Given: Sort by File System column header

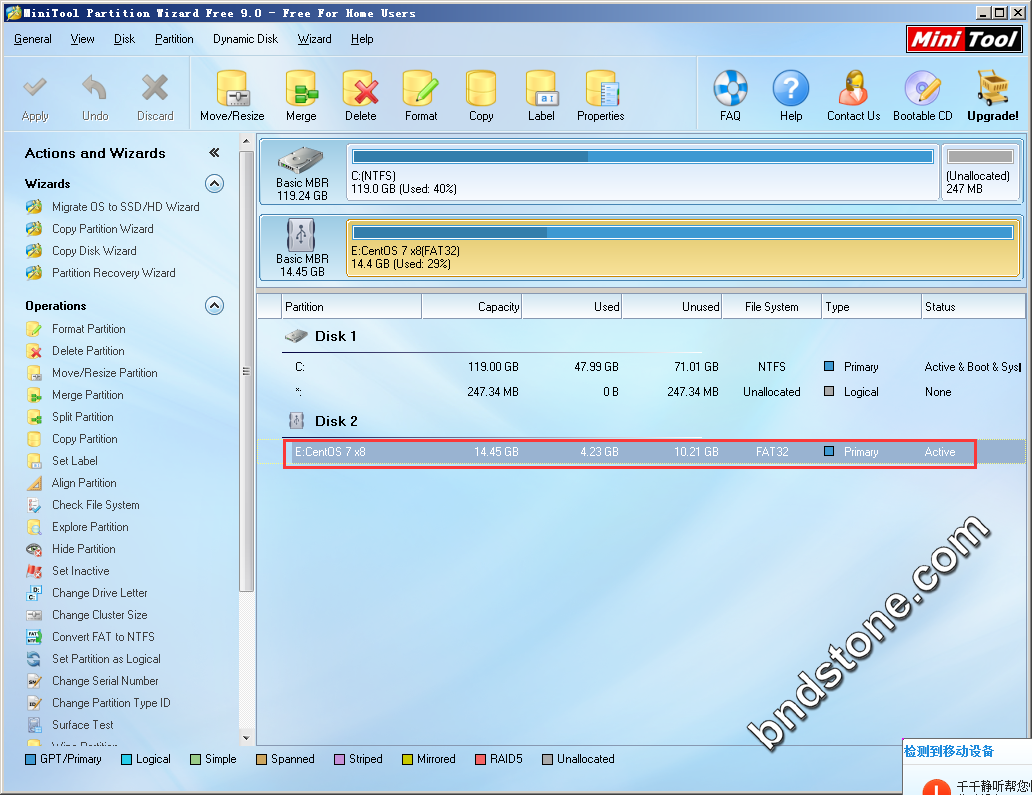Looking at the screenshot, I should [772, 307].
